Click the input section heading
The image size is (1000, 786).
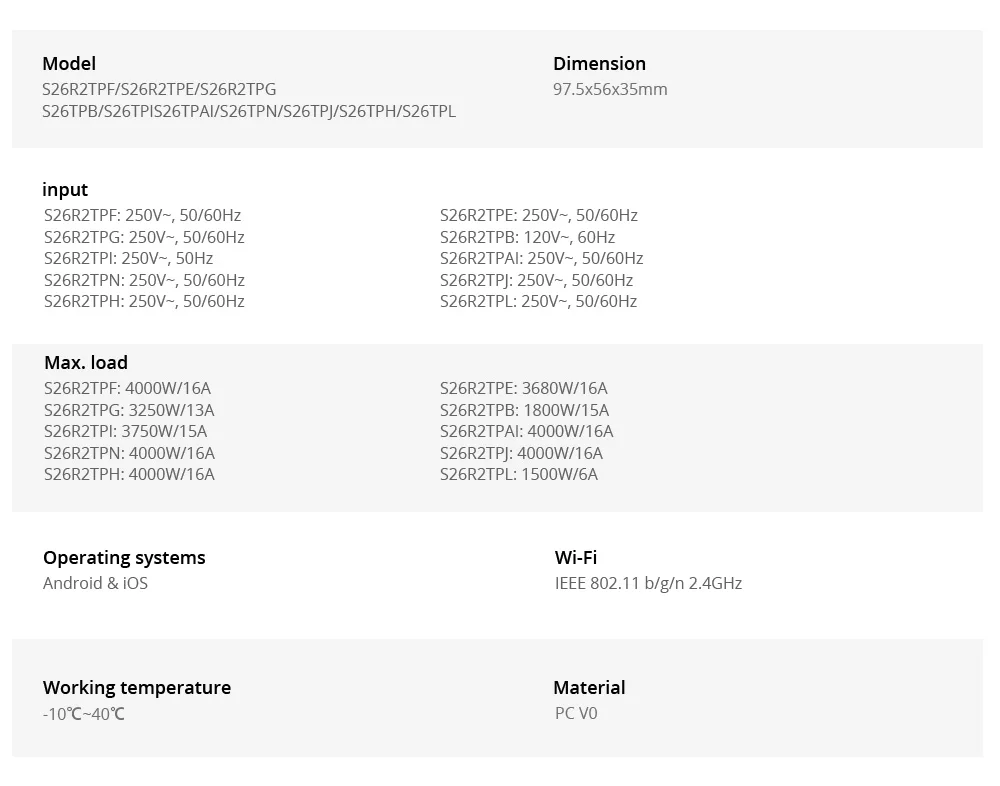click(x=65, y=190)
